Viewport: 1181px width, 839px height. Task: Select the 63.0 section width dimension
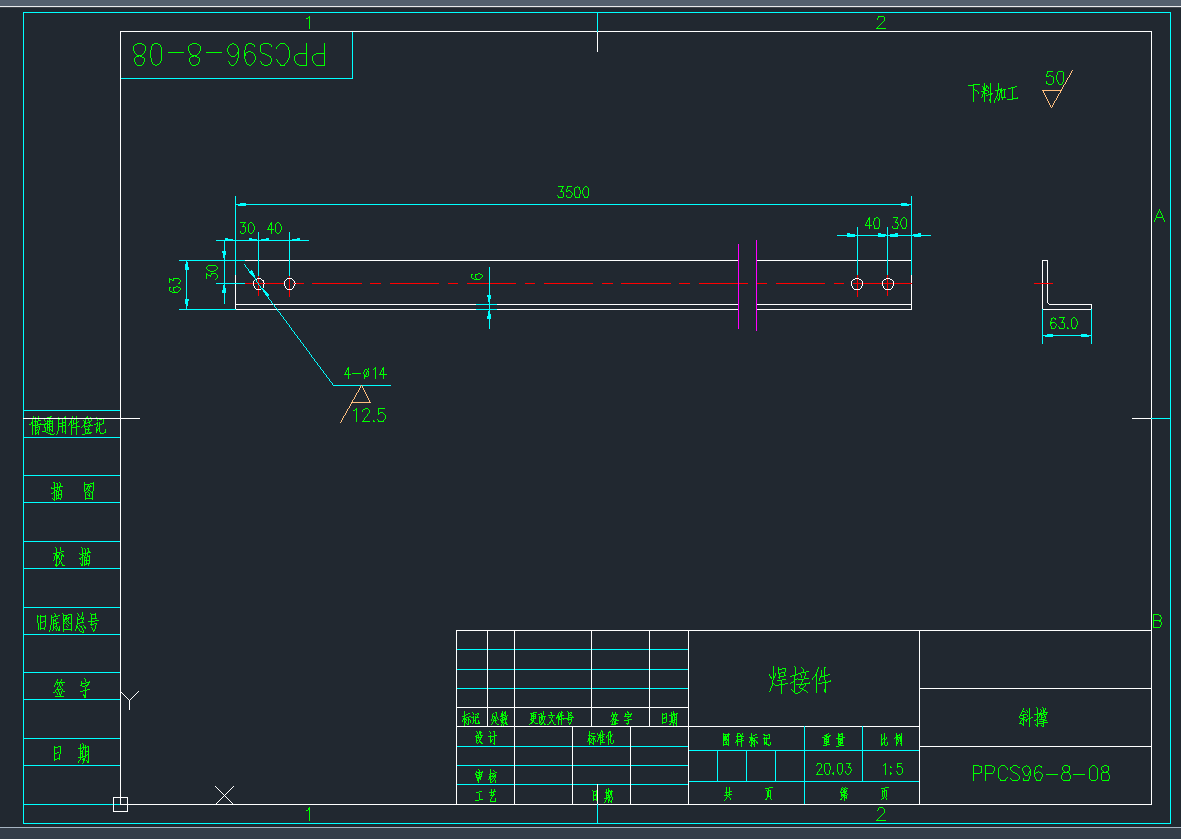(1064, 324)
